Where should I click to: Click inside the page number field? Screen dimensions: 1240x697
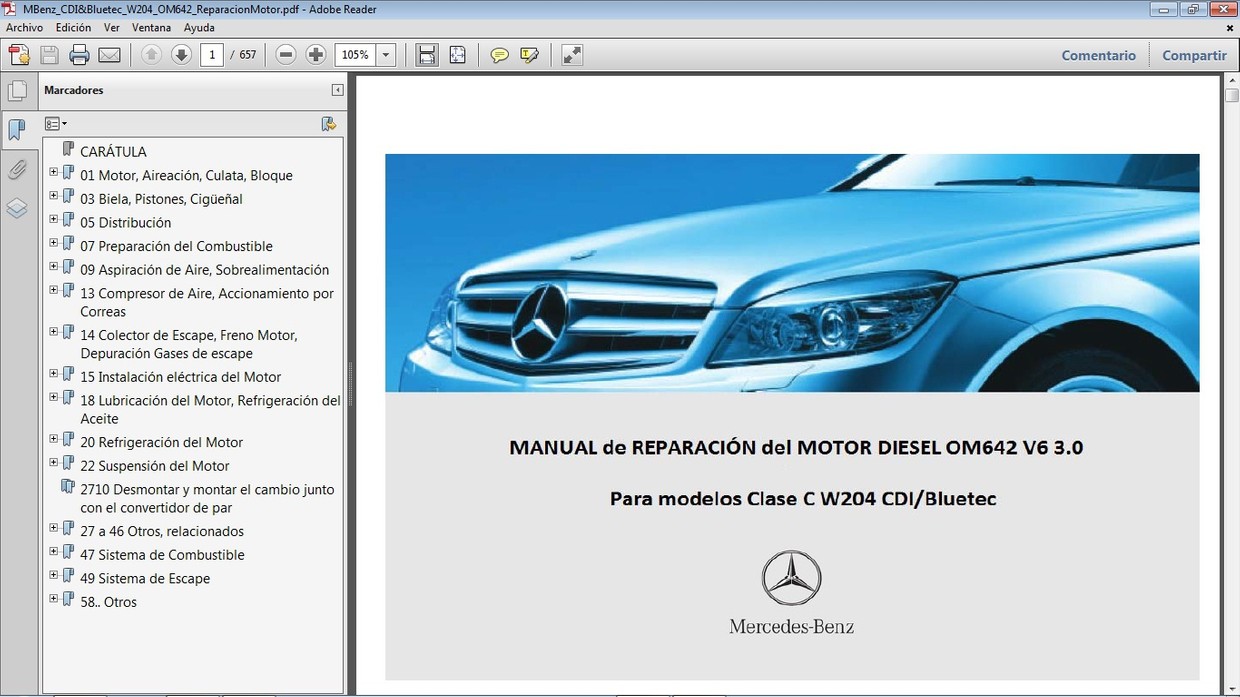(x=211, y=55)
